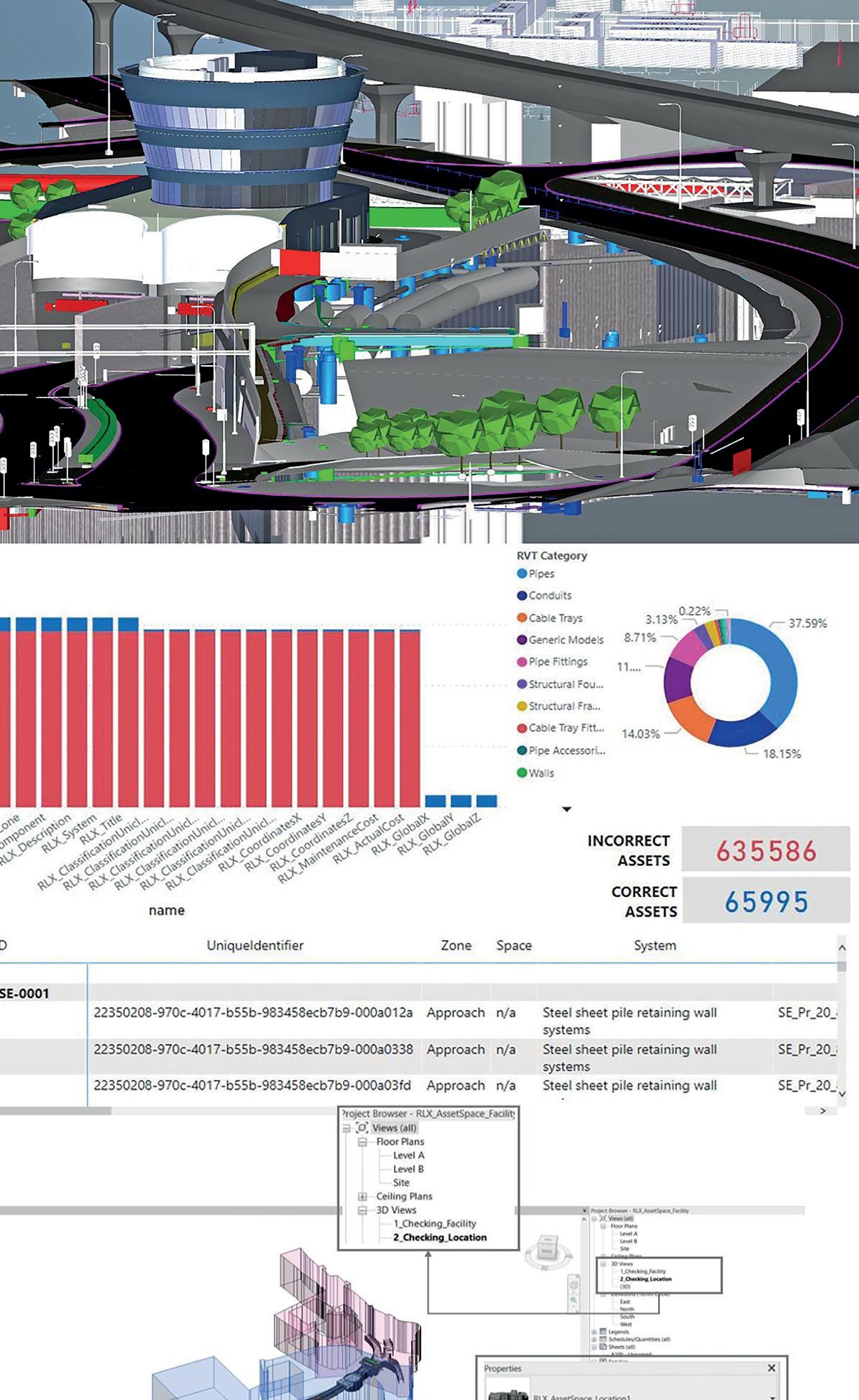Open the {3D} view in small Project Browser
The height and width of the screenshot is (1400, 859).
[625, 1286]
